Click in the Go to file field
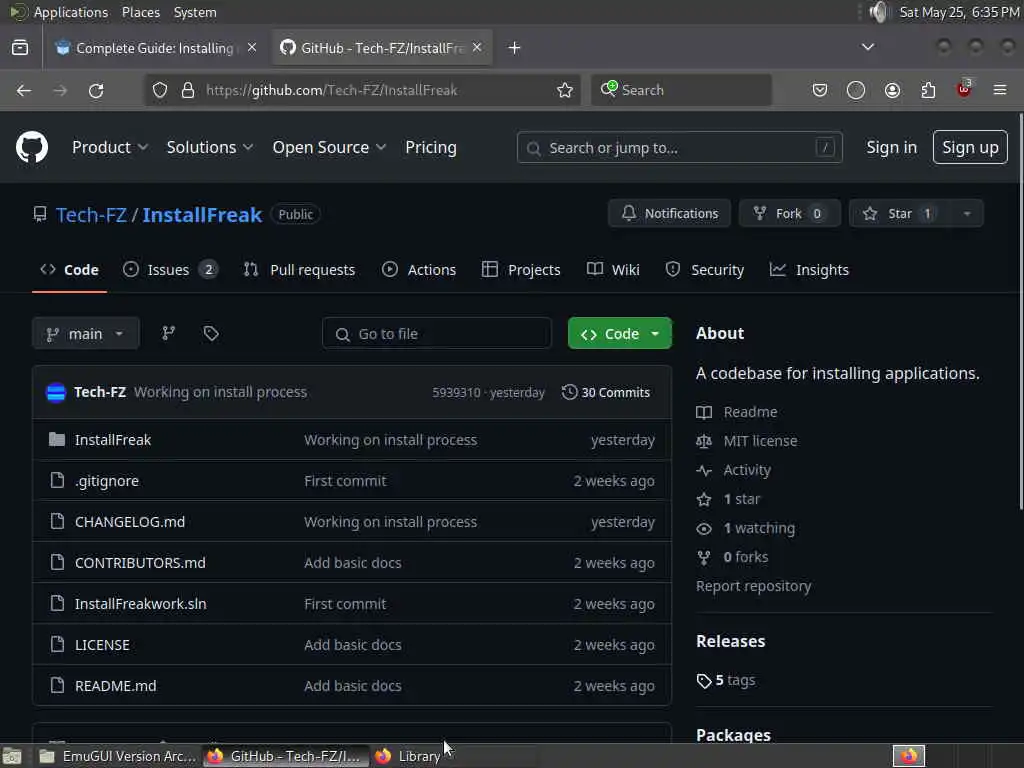The image size is (1024, 768). pos(437,334)
